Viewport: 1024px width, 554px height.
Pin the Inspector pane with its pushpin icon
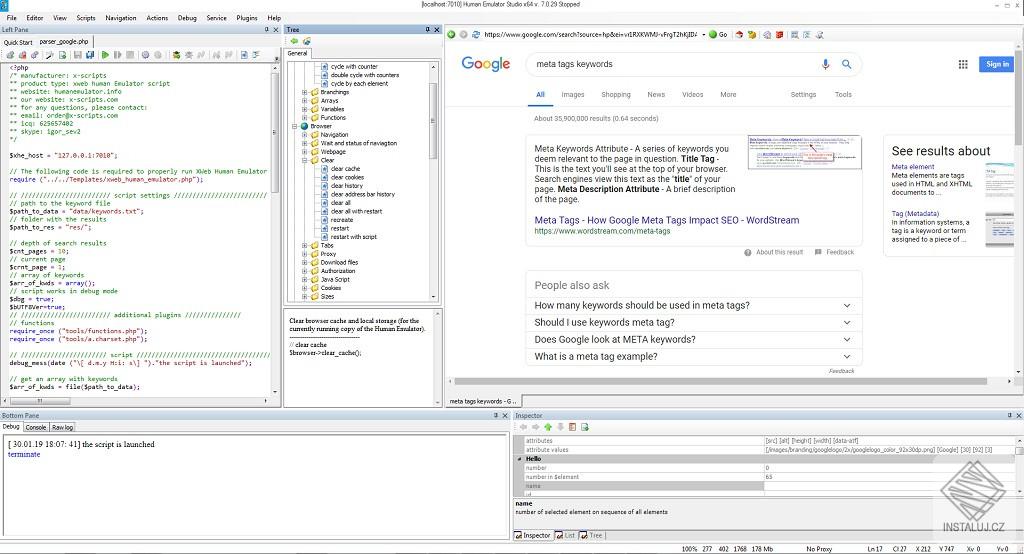(1009, 416)
